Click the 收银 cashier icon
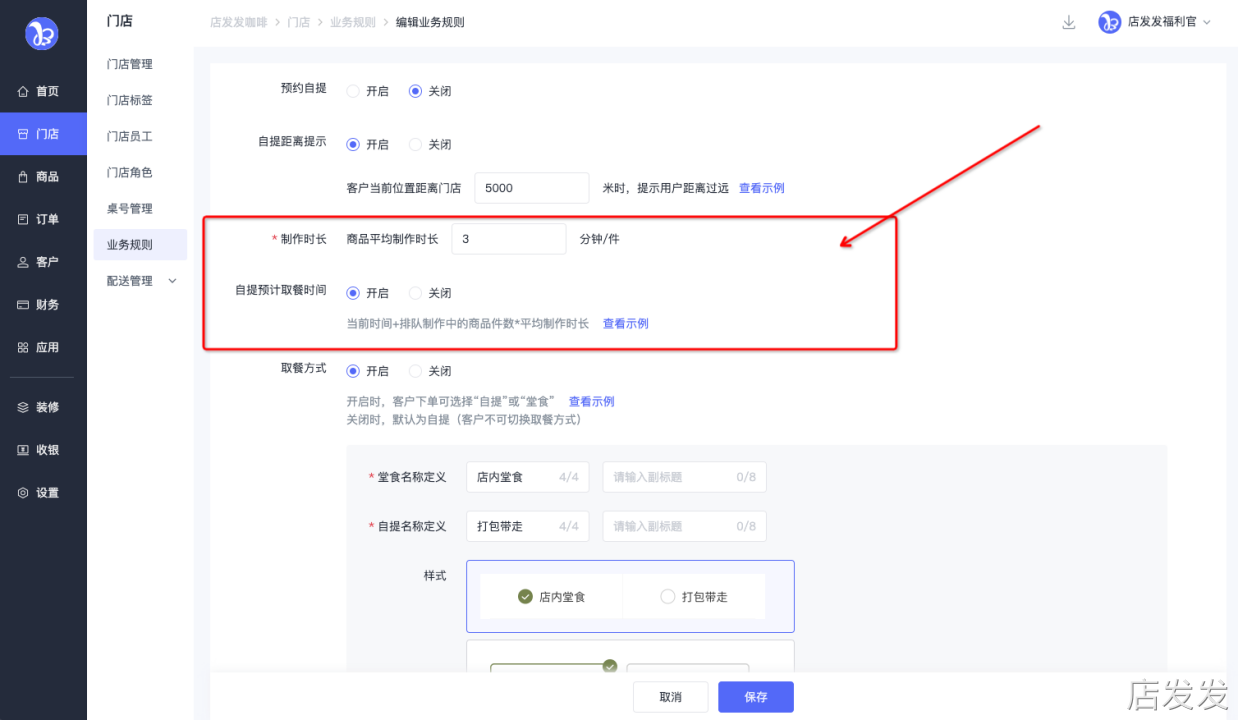 point(23,450)
